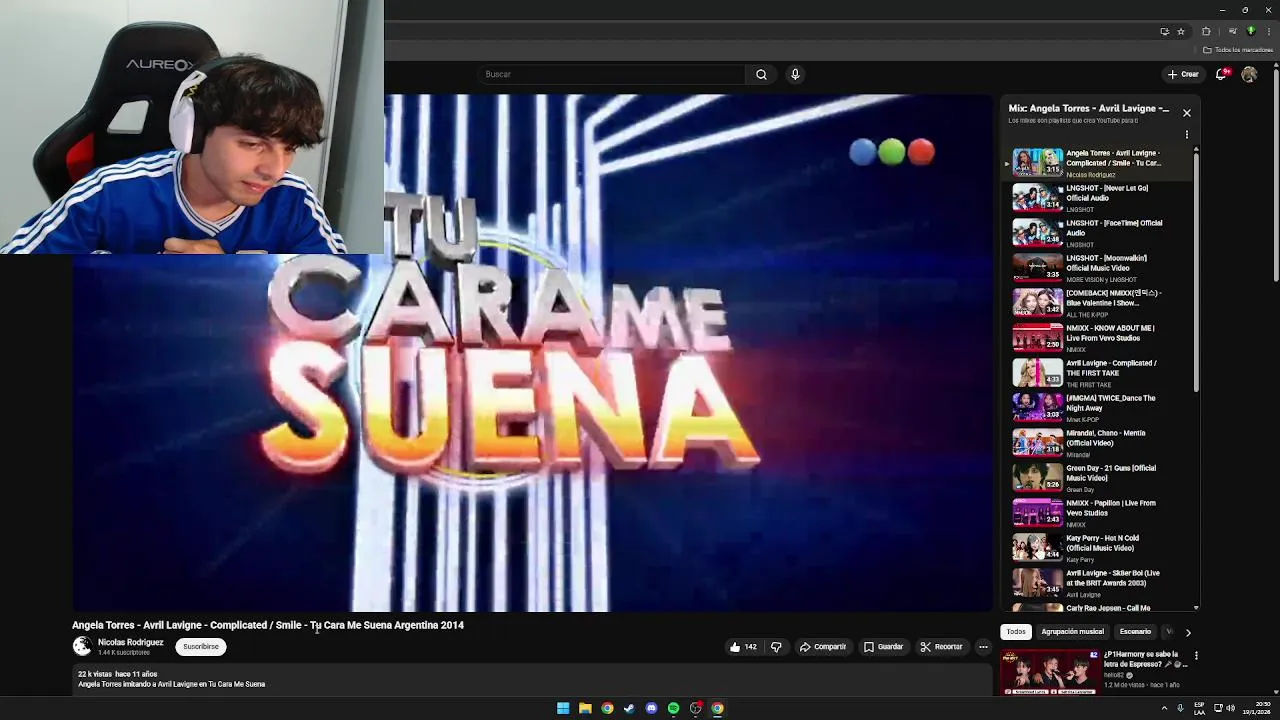Click the Mix: Angela Torres playlist title

(1088, 108)
